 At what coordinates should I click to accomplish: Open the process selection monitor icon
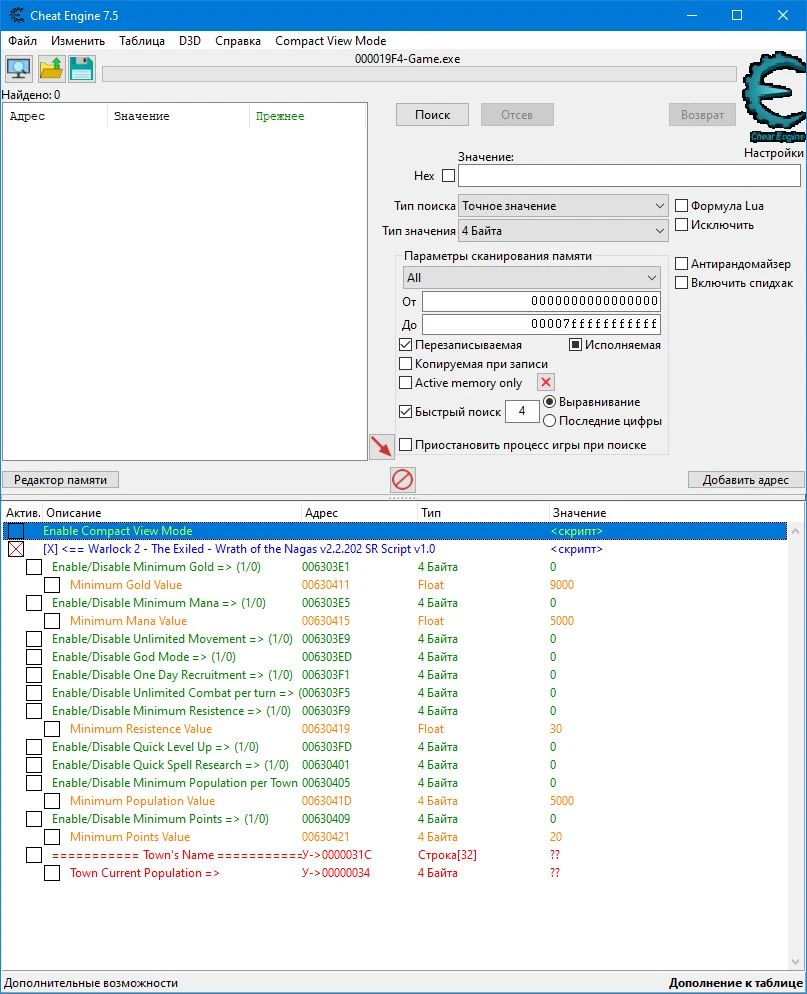coord(19,68)
